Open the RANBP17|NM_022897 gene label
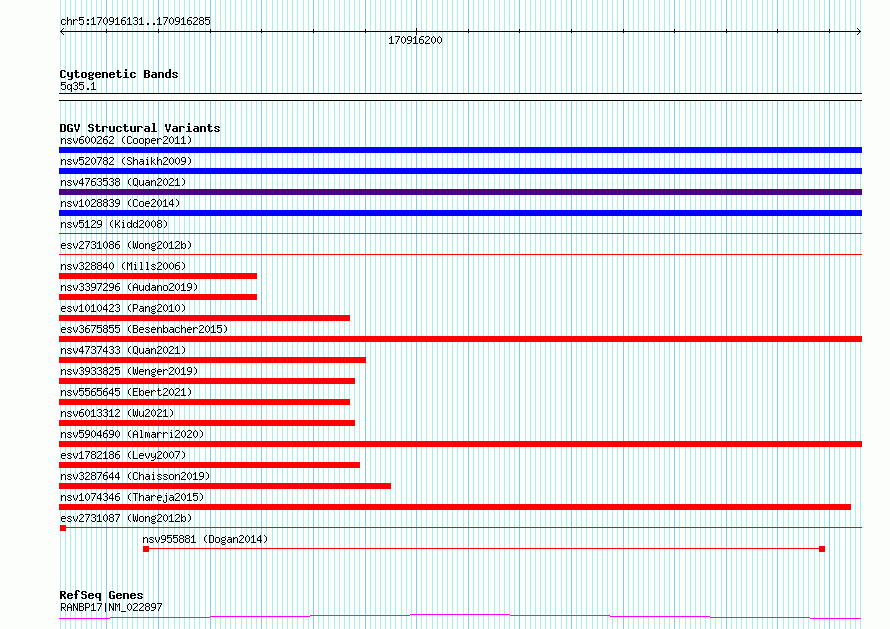890x629 pixels. (x=111, y=607)
